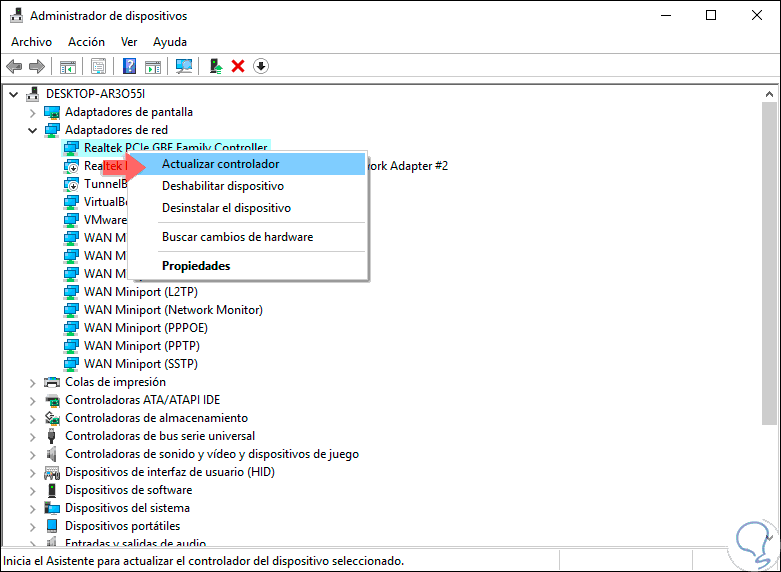This screenshot has width=781, height=572.
Task: Click the disable device down-arrow toolbar icon
Action: click(x=260, y=66)
